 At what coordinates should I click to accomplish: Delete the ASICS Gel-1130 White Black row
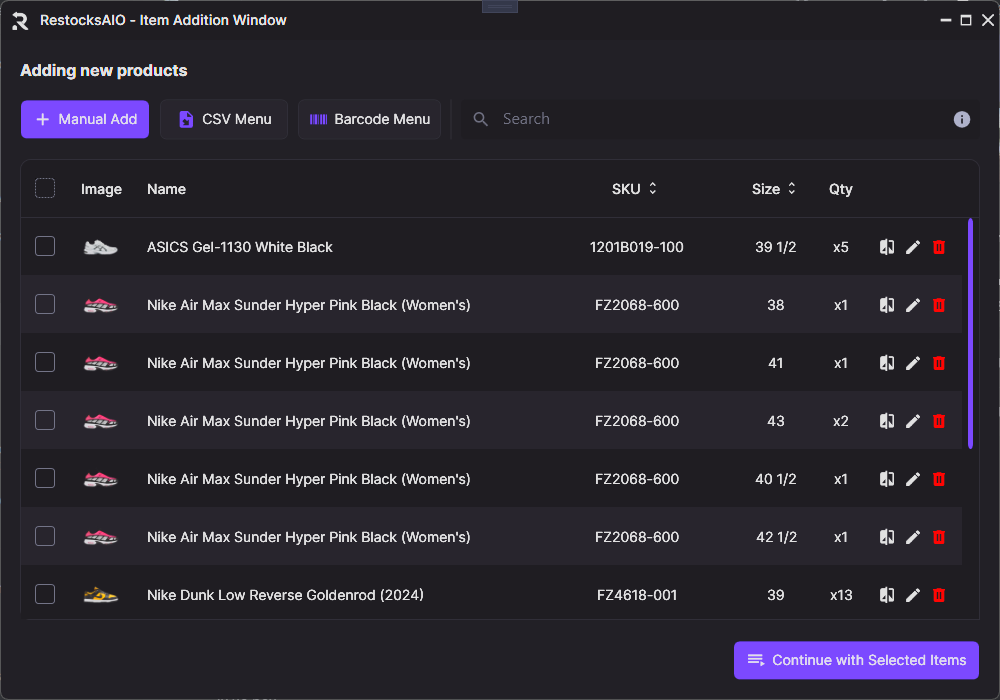(938, 247)
